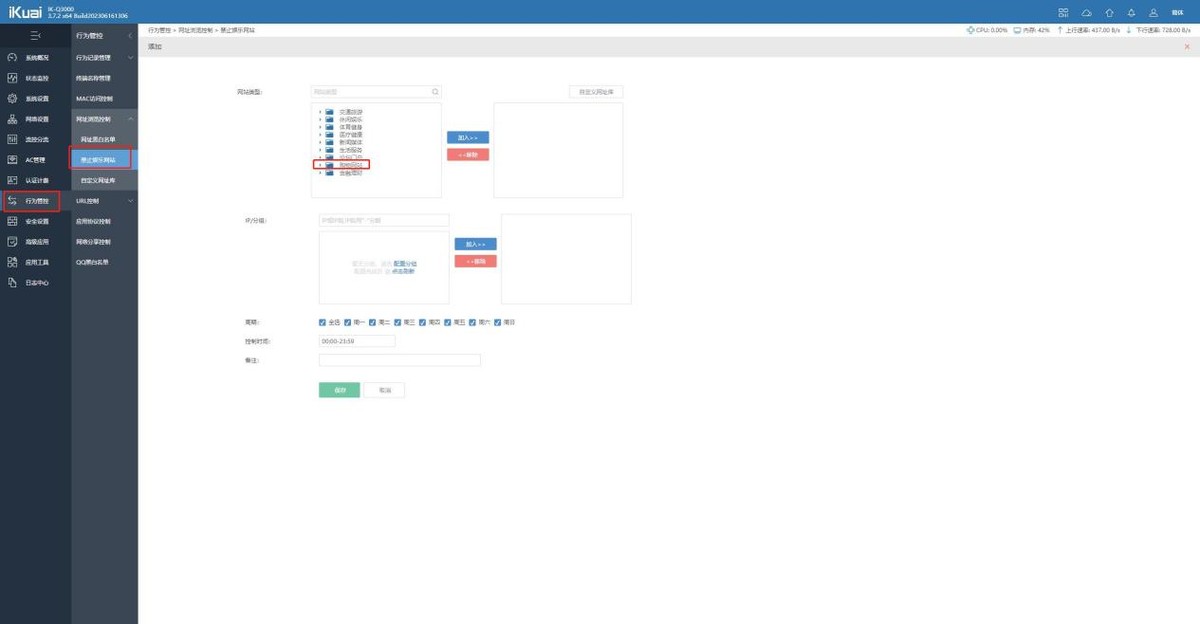Uncheck the 周一 checkbox
The height and width of the screenshot is (624, 1200).
(x=347, y=322)
